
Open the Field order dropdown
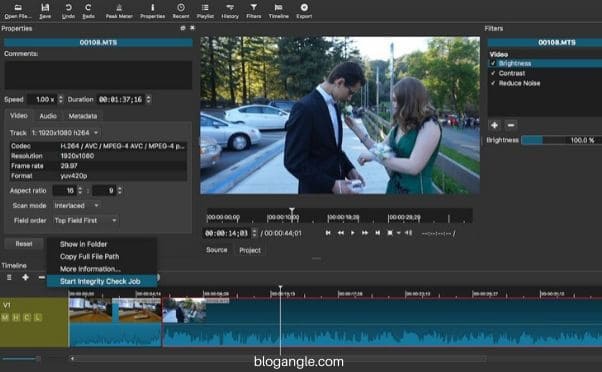click(x=85, y=220)
